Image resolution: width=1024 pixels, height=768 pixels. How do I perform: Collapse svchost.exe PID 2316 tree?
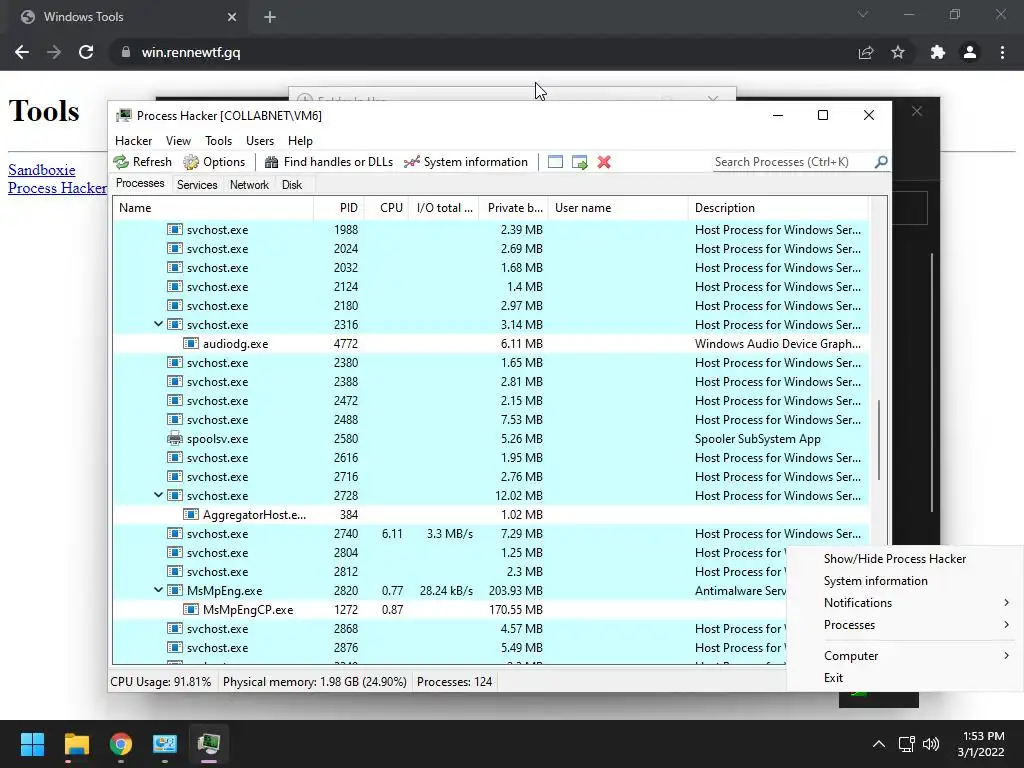(158, 324)
